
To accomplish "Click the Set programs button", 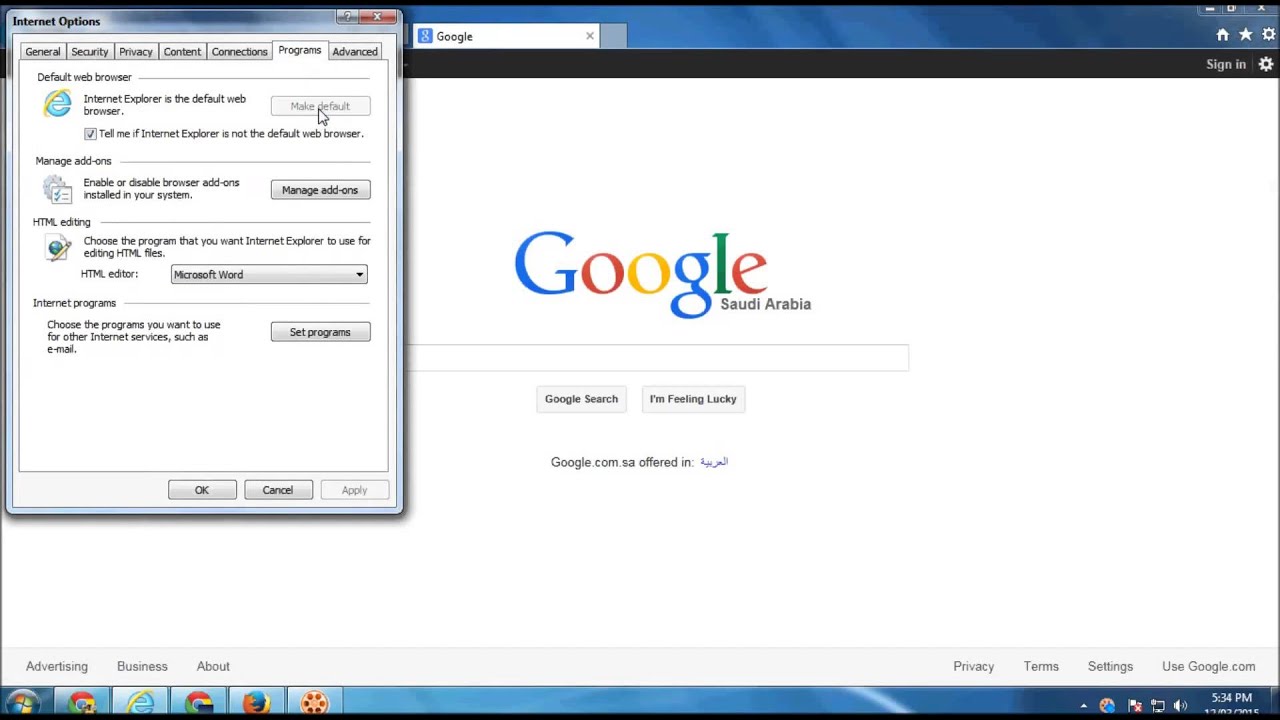I will (320, 332).
